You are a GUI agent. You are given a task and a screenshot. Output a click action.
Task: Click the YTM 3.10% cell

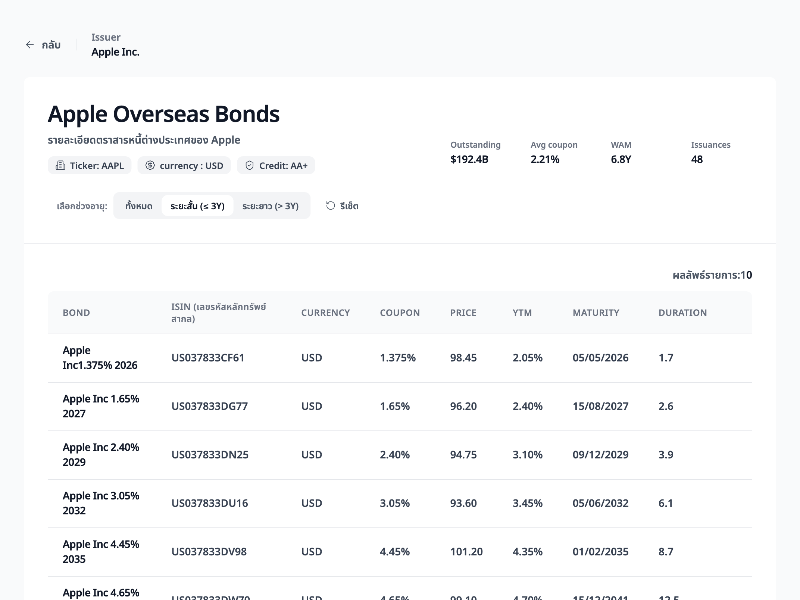click(x=528, y=455)
